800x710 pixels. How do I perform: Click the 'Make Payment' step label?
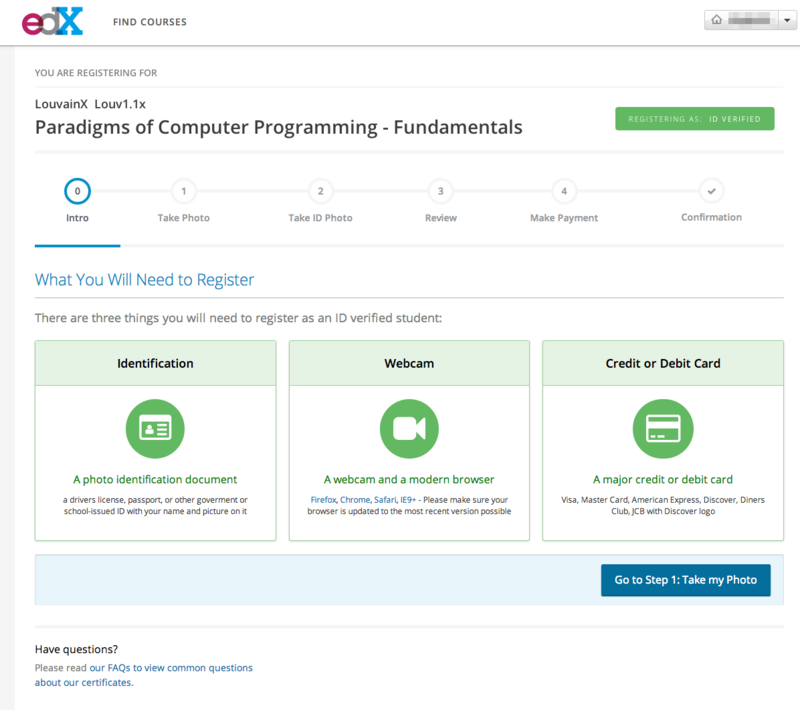tap(564, 218)
